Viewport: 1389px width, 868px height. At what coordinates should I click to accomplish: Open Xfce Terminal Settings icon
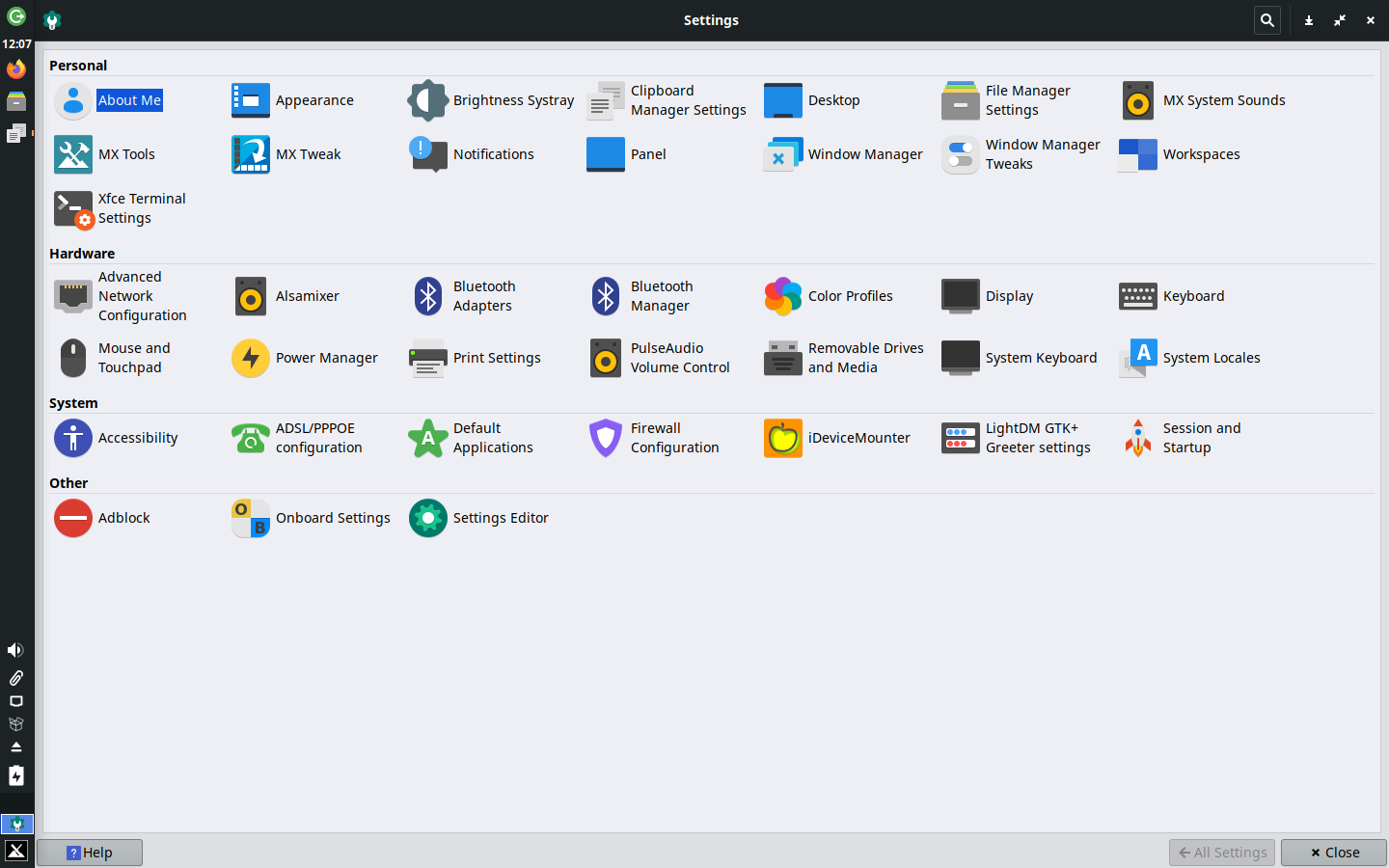click(x=73, y=208)
